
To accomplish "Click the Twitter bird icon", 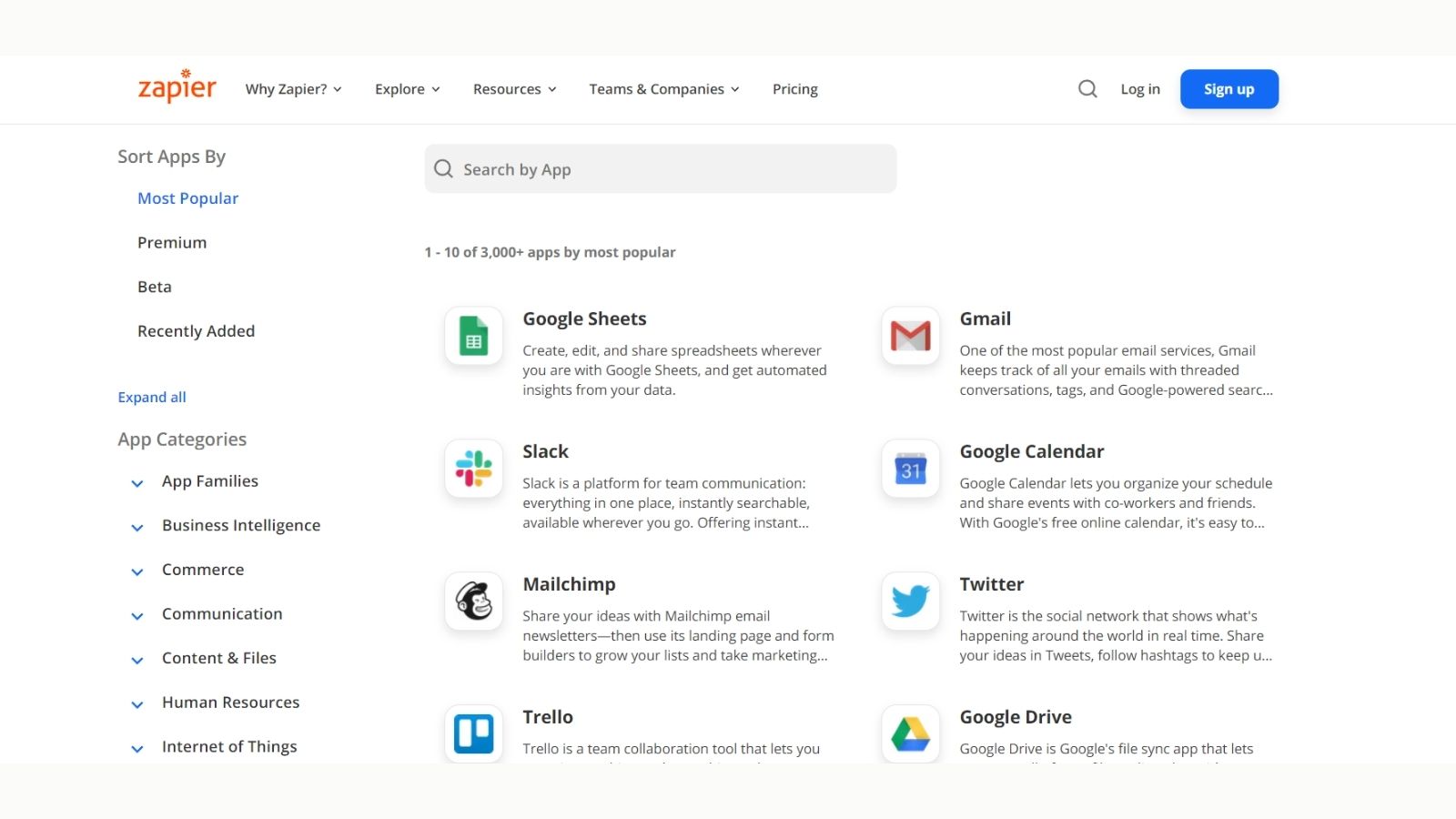I will (x=910, y=602).
